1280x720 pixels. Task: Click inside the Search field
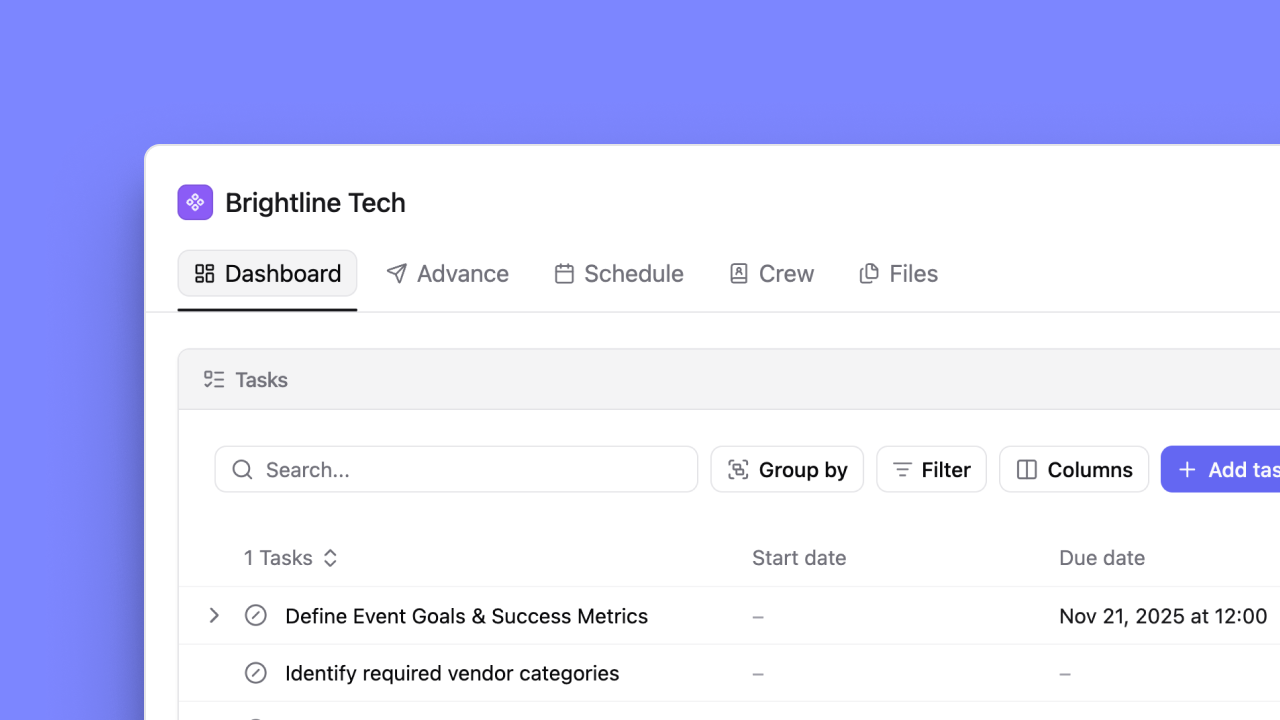(x=456, y=469)
